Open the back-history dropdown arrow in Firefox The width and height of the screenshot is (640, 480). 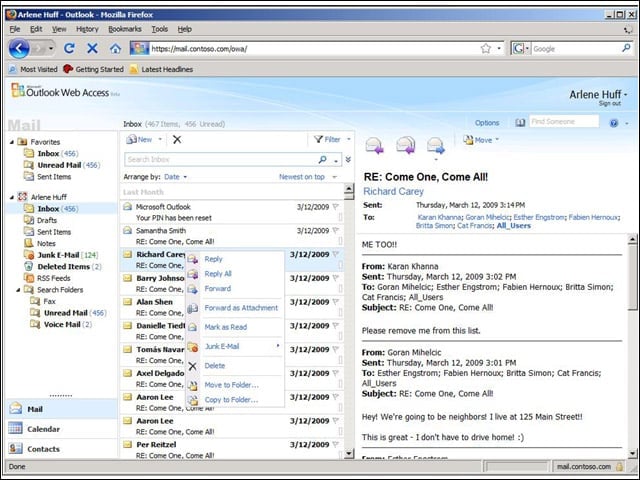51,49
